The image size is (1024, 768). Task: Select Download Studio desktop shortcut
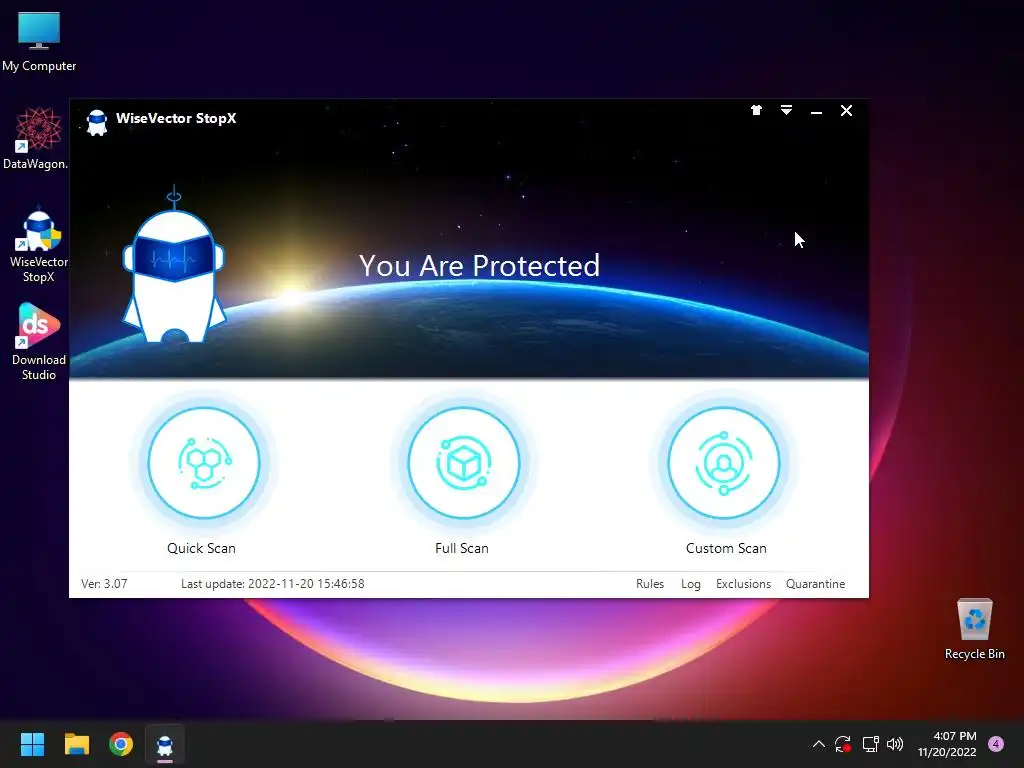pos(39,342)
